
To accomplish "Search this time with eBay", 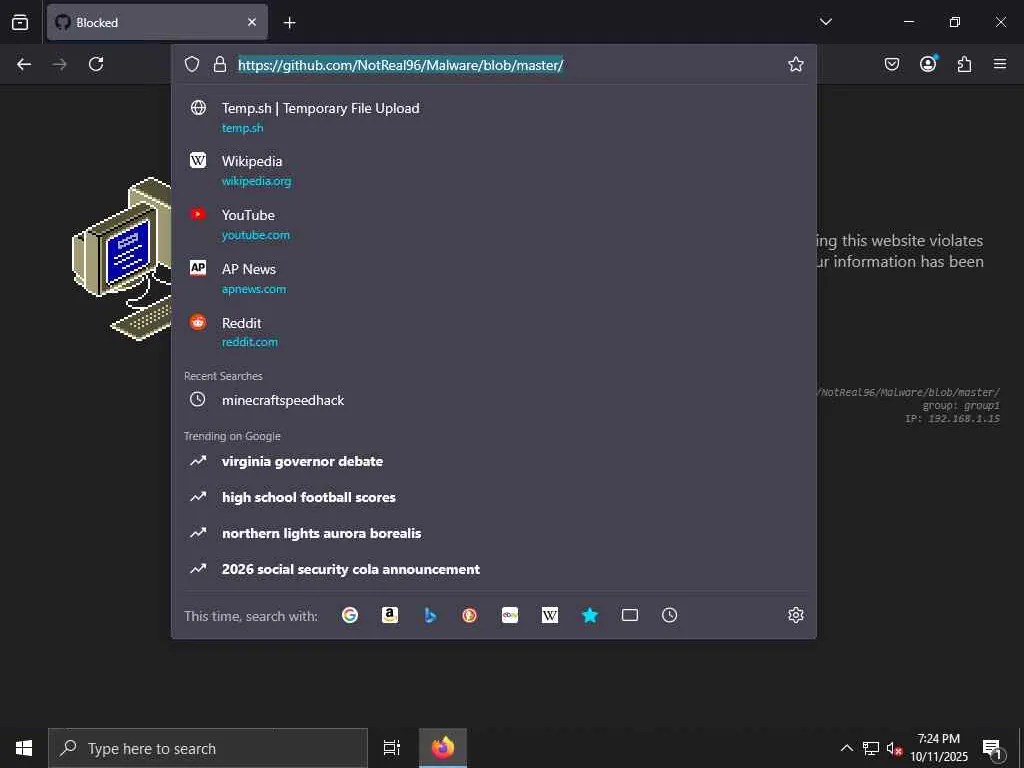I will coord(510,615).
